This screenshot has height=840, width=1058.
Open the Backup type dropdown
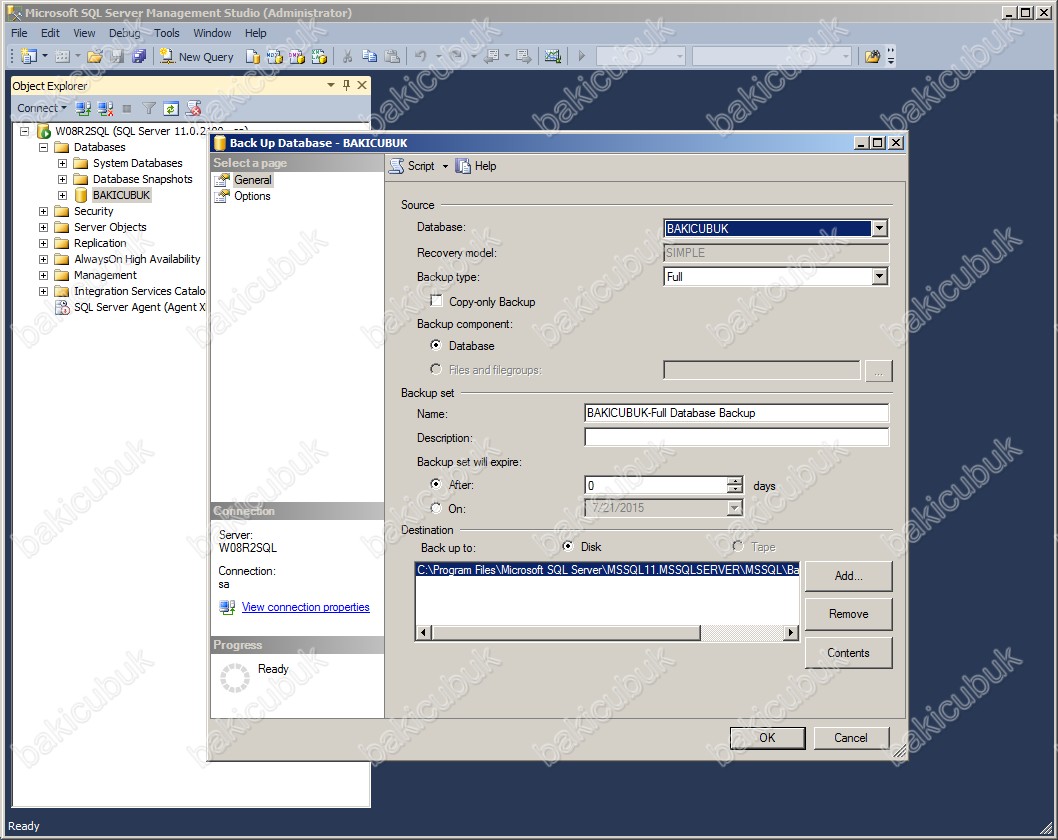point(879,277)
